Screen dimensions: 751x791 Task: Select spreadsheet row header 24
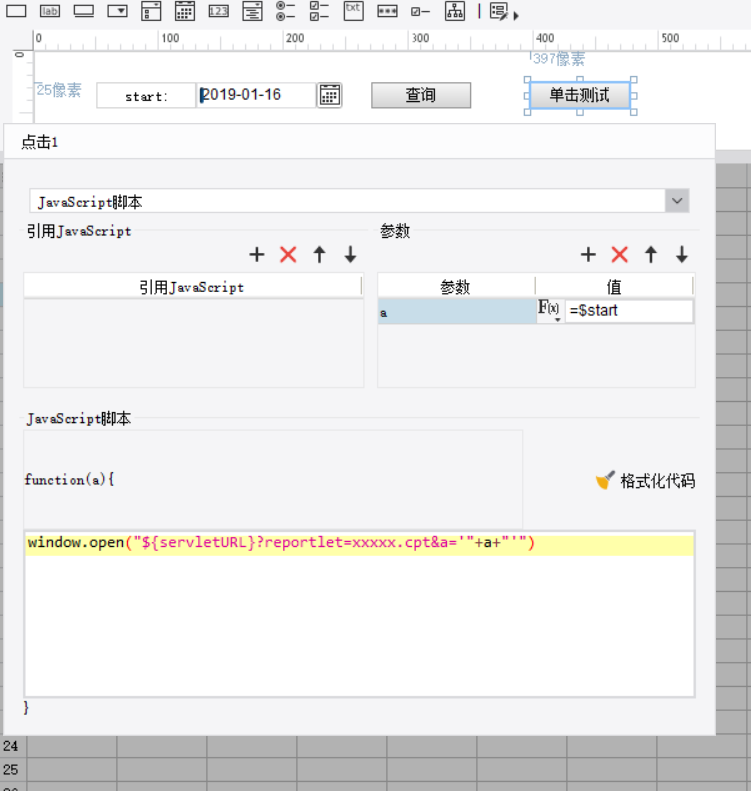coord(11,746)
